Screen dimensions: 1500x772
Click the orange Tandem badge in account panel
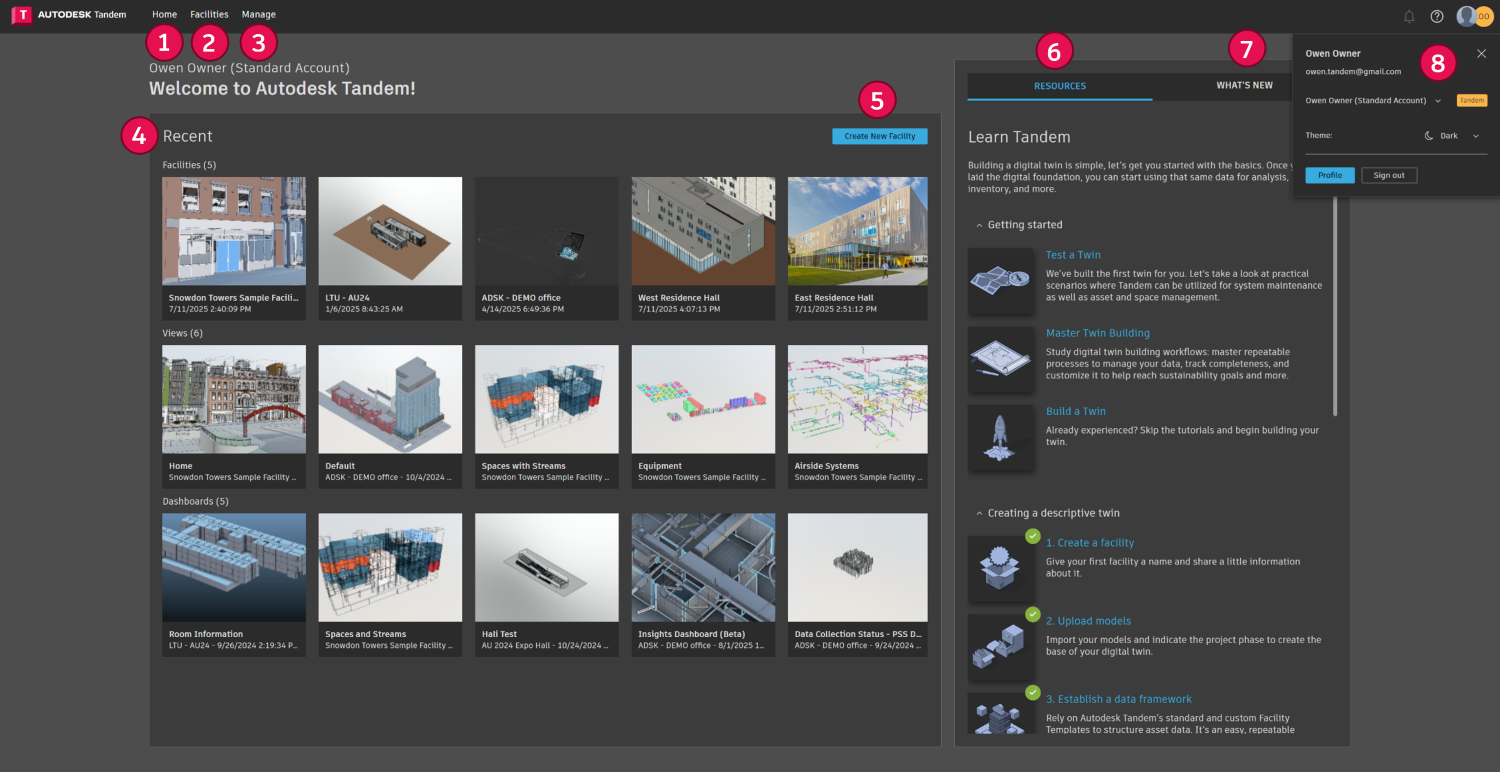point(1472,100)
